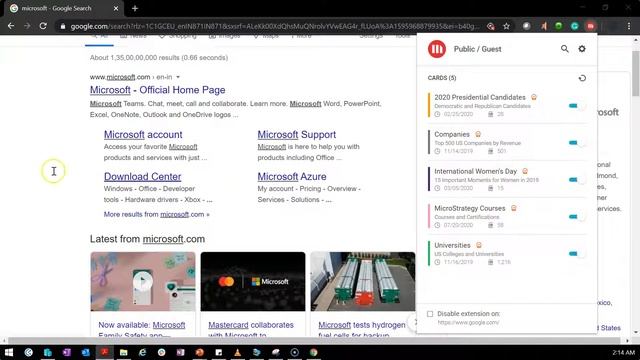Open the Companies card entry
The image size is (640, 360).
pos(507,142)
